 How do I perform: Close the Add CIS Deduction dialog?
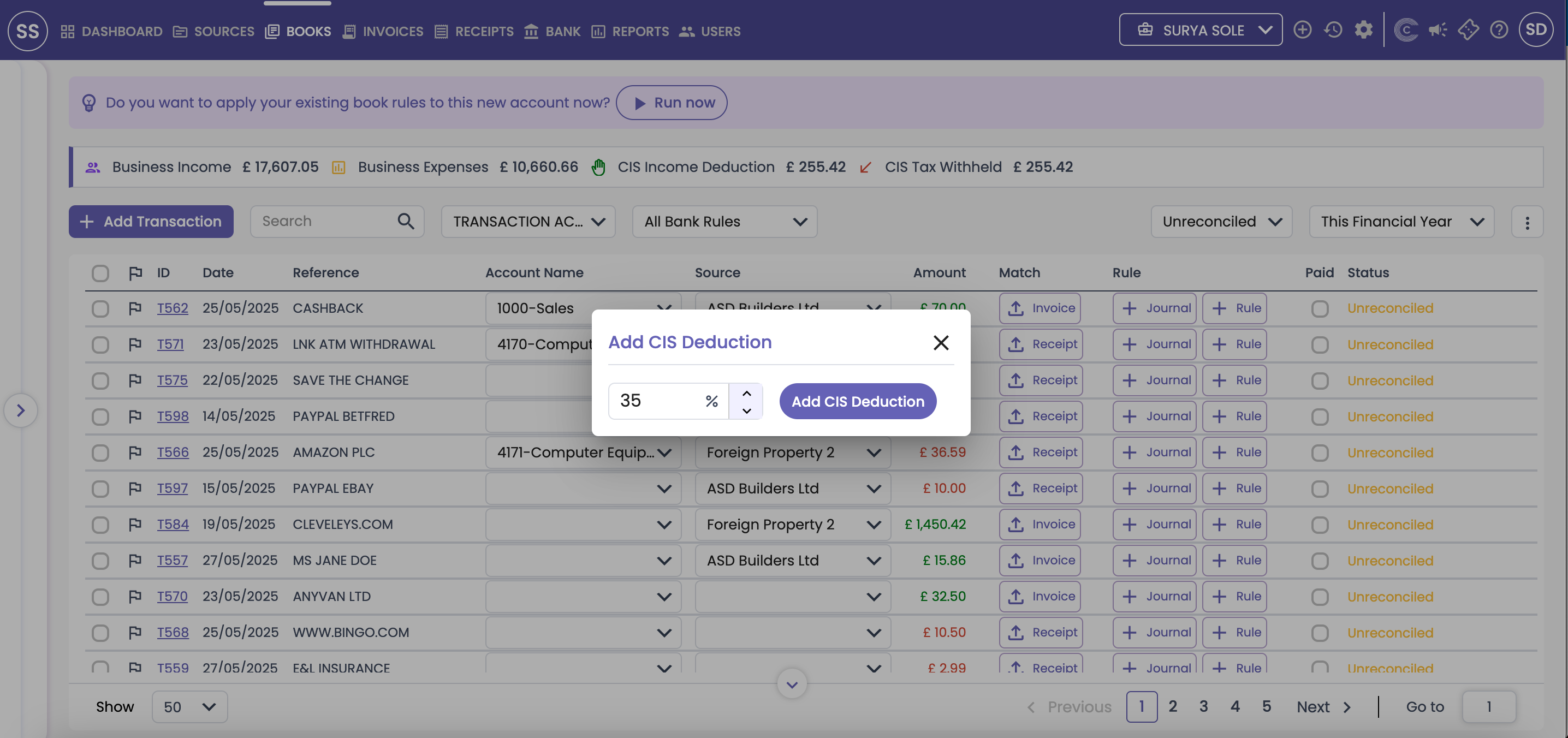tap(941, 343)
